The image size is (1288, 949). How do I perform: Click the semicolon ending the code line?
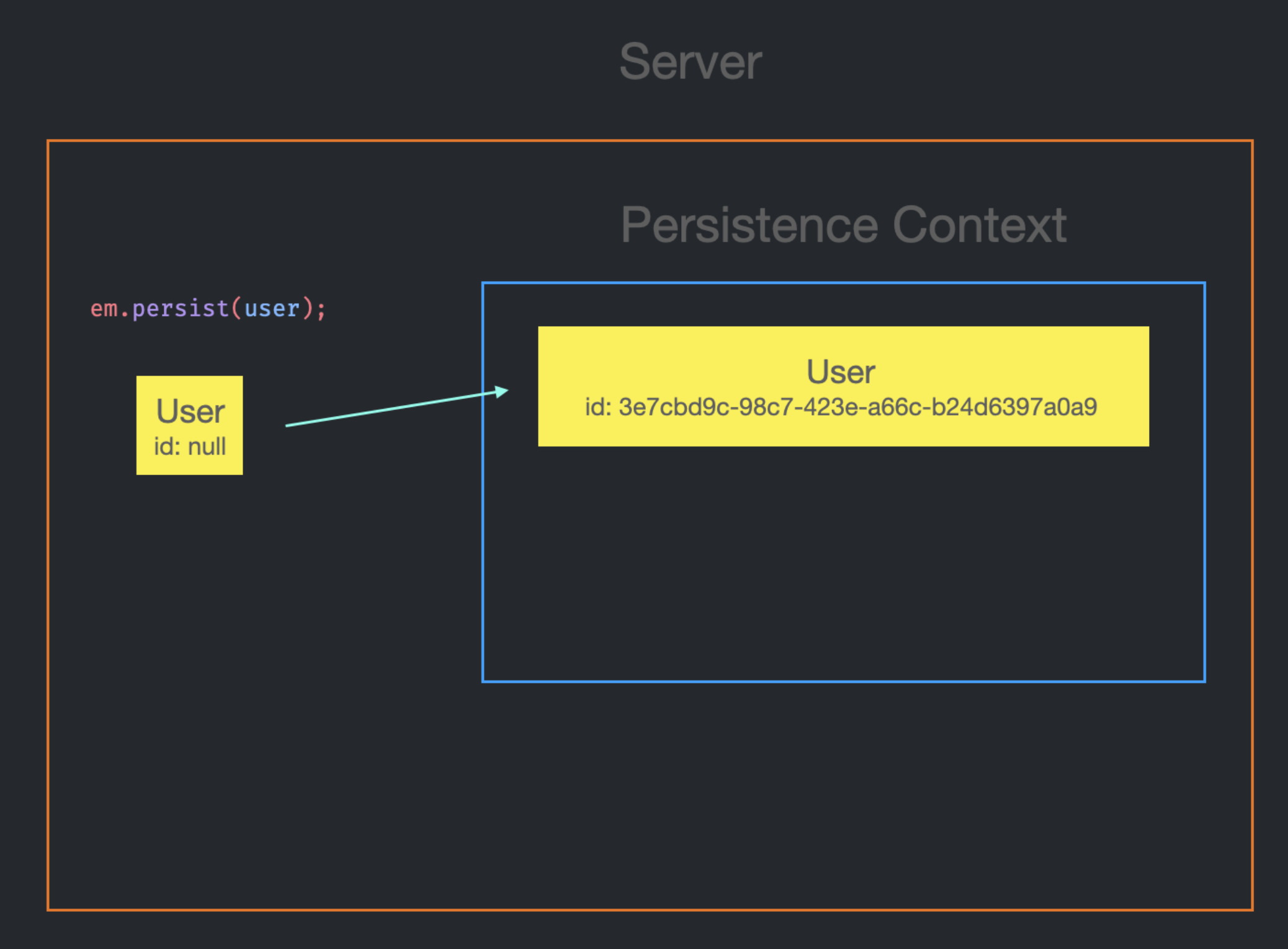tap(321, 309)
